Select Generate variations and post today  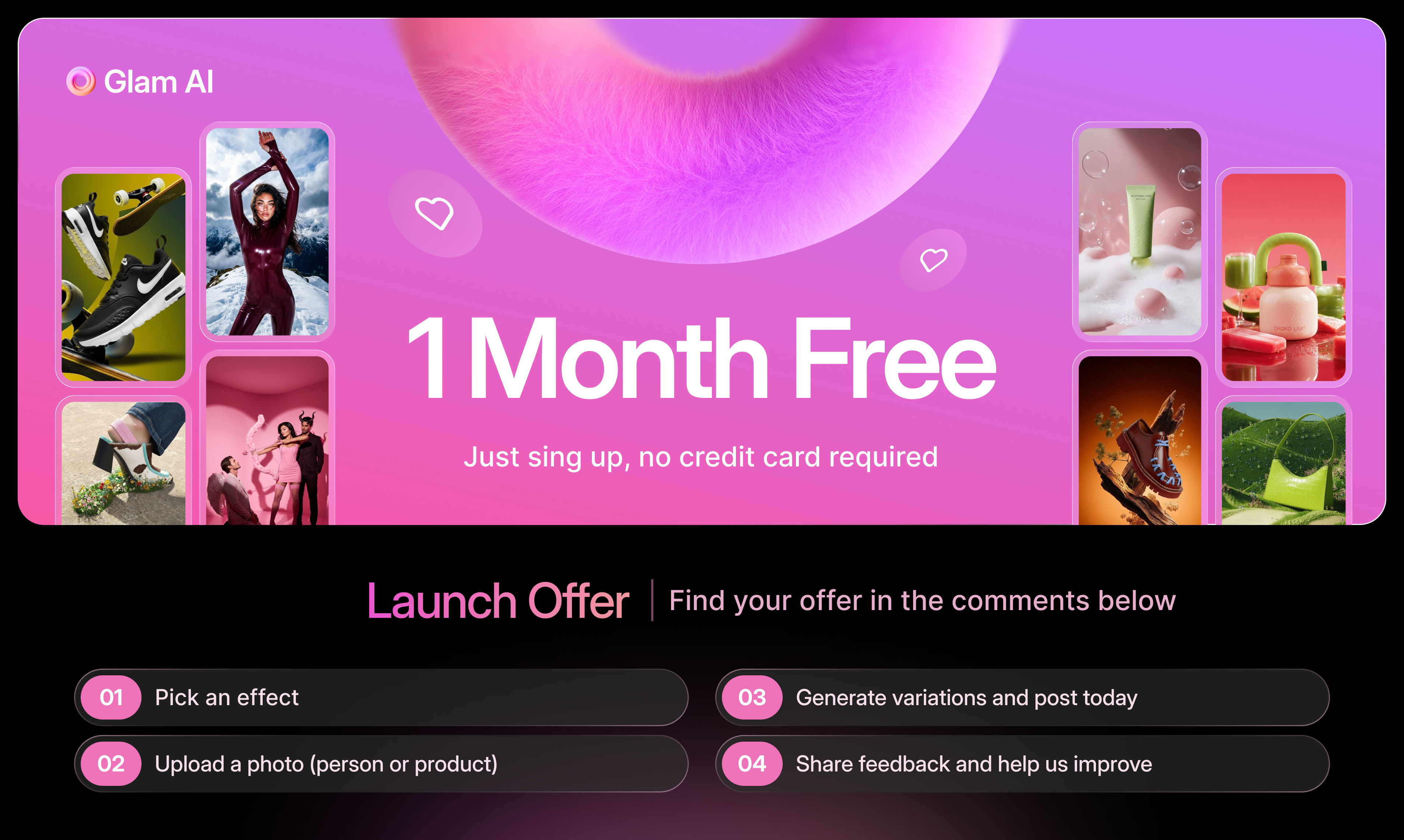tap(1023, 697)
